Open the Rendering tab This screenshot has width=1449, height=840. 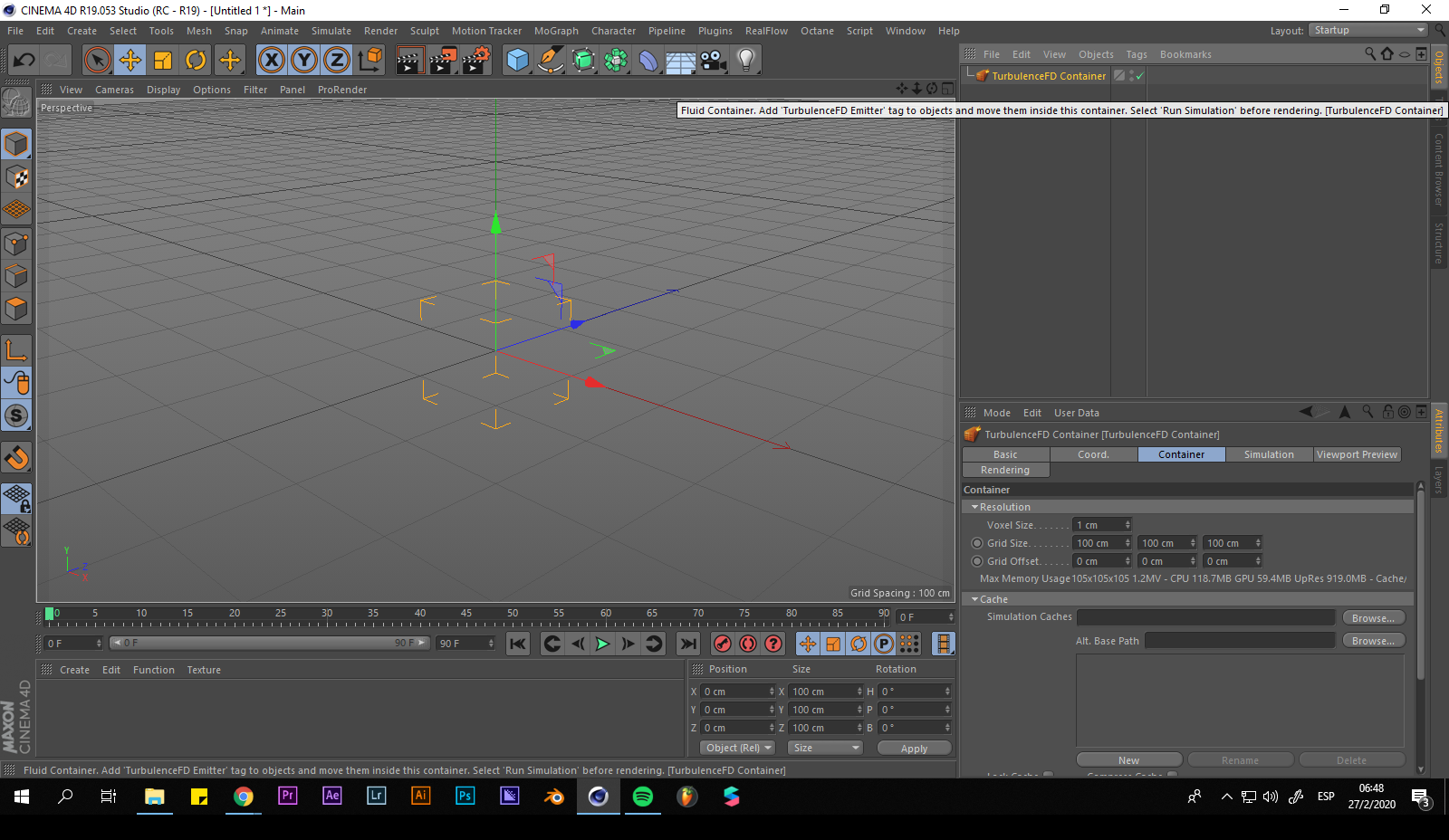(1005, 470)
